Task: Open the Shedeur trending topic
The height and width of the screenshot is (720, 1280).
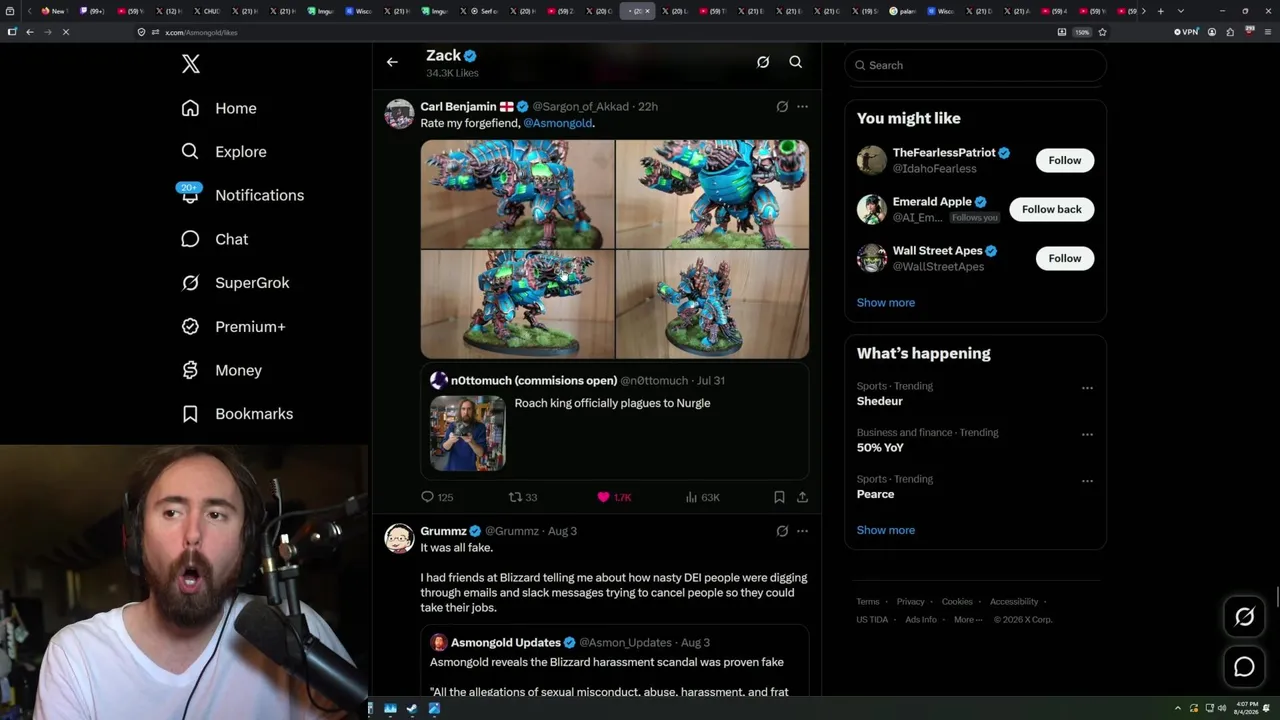Action: [880, 401]
